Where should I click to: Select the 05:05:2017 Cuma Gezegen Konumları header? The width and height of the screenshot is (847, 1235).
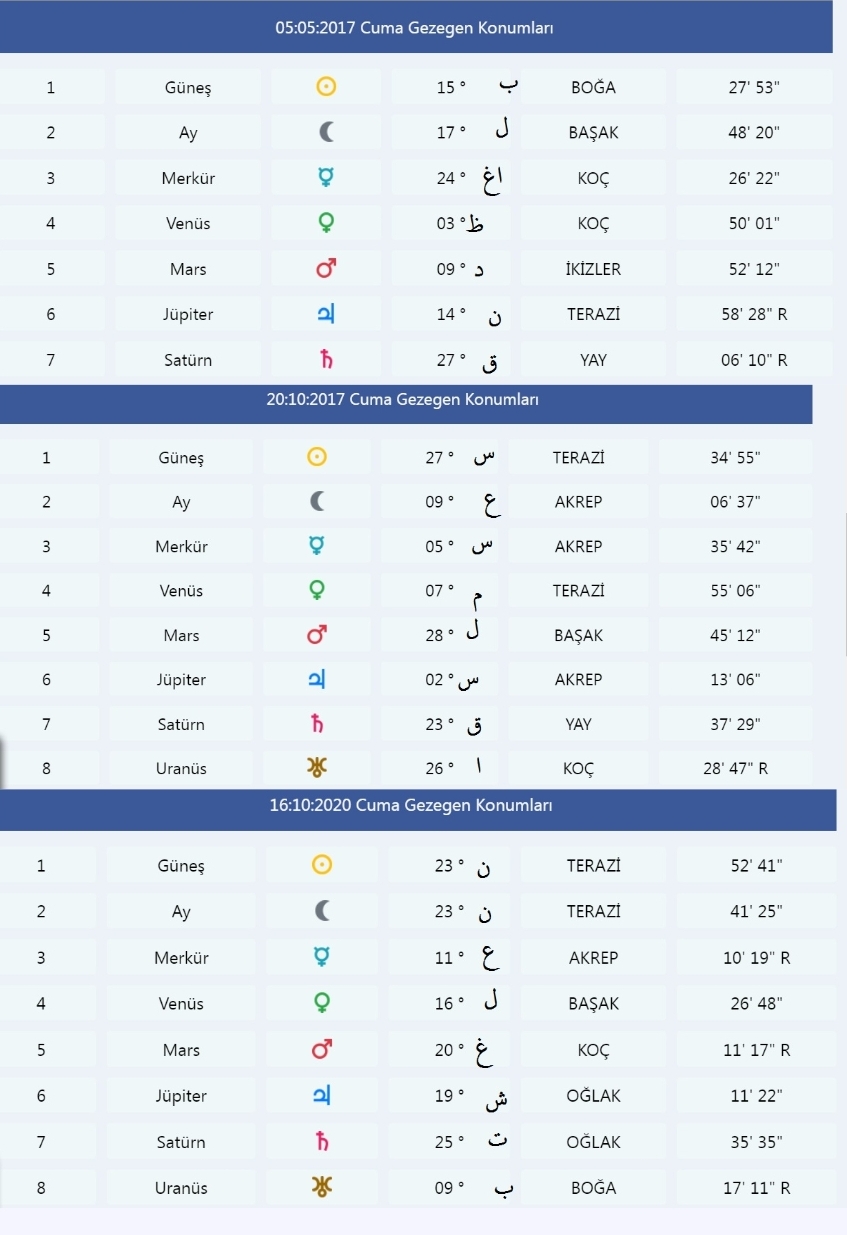click(415, 28)
